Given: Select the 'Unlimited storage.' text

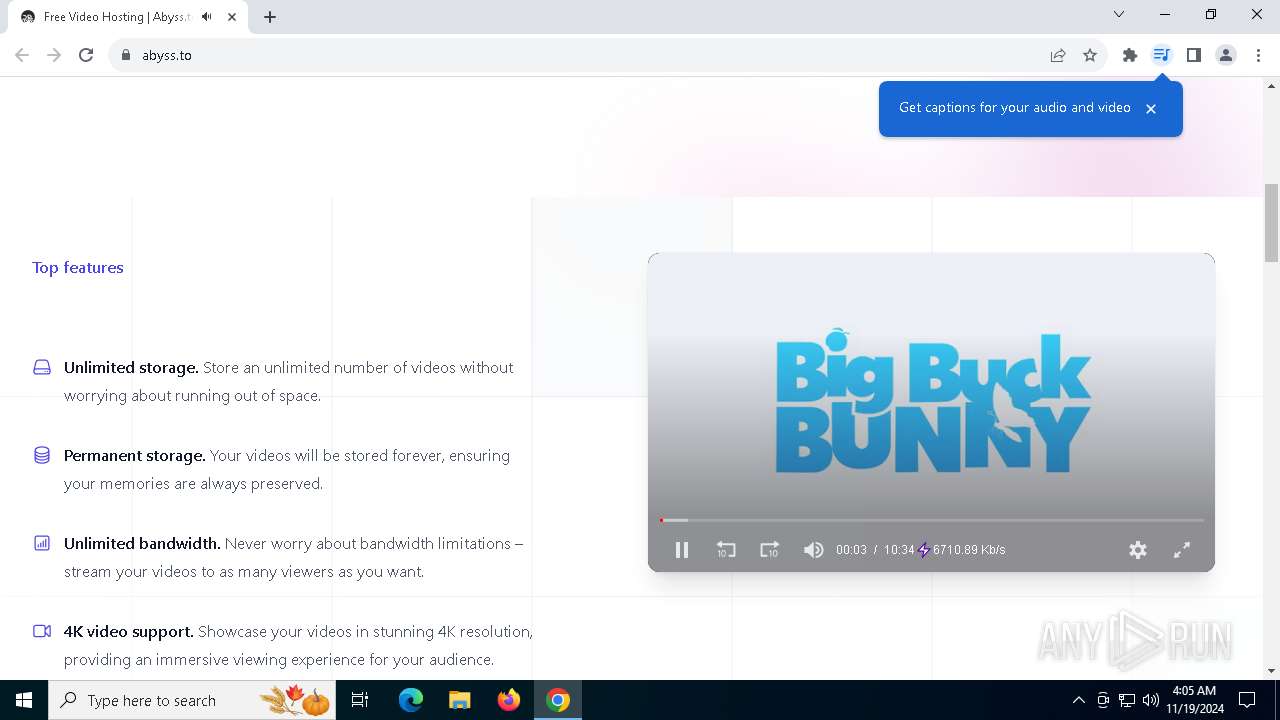Looking at the screenshot, I should pyautogui.click(x=131, y=367).
